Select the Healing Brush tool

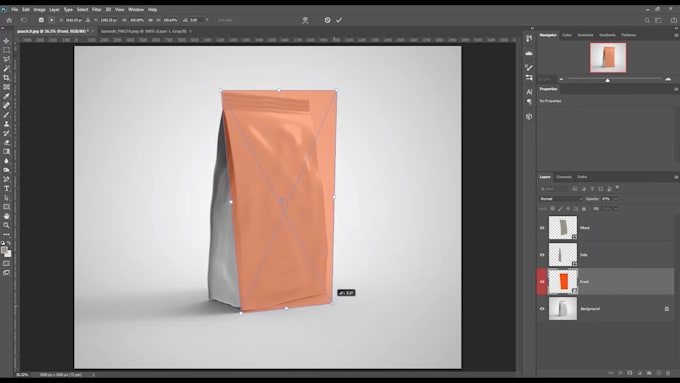[6, 105]
